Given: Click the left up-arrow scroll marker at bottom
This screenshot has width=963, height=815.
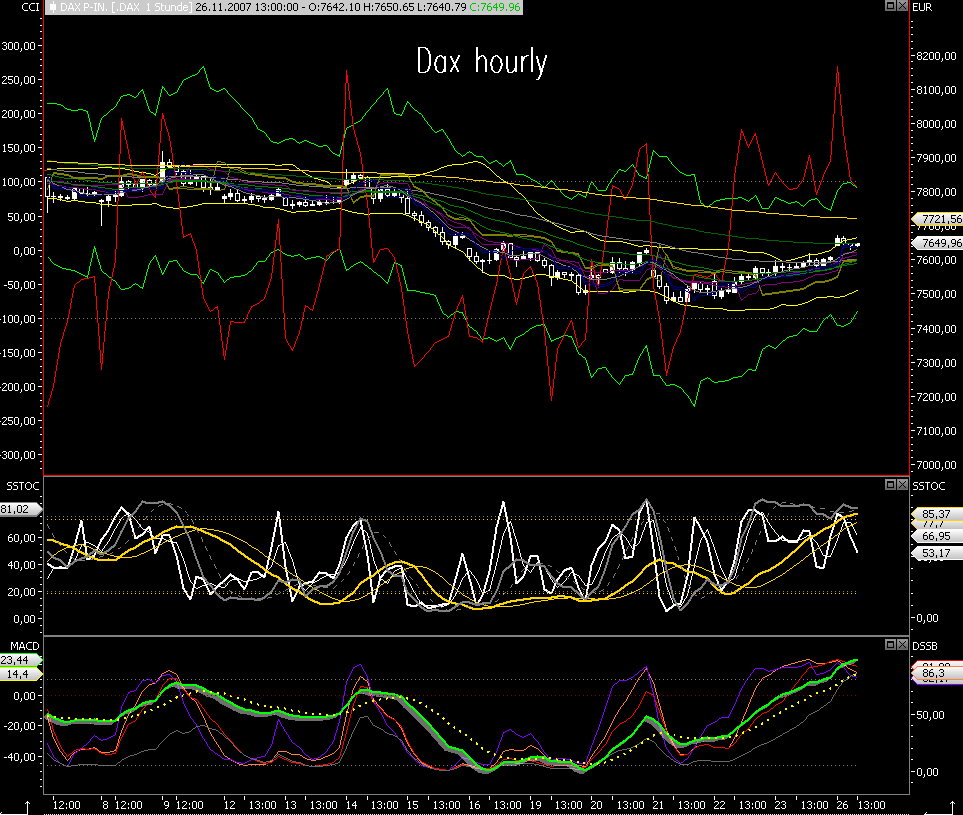Looking at the screenshot, I should click(x=27, y=805).
